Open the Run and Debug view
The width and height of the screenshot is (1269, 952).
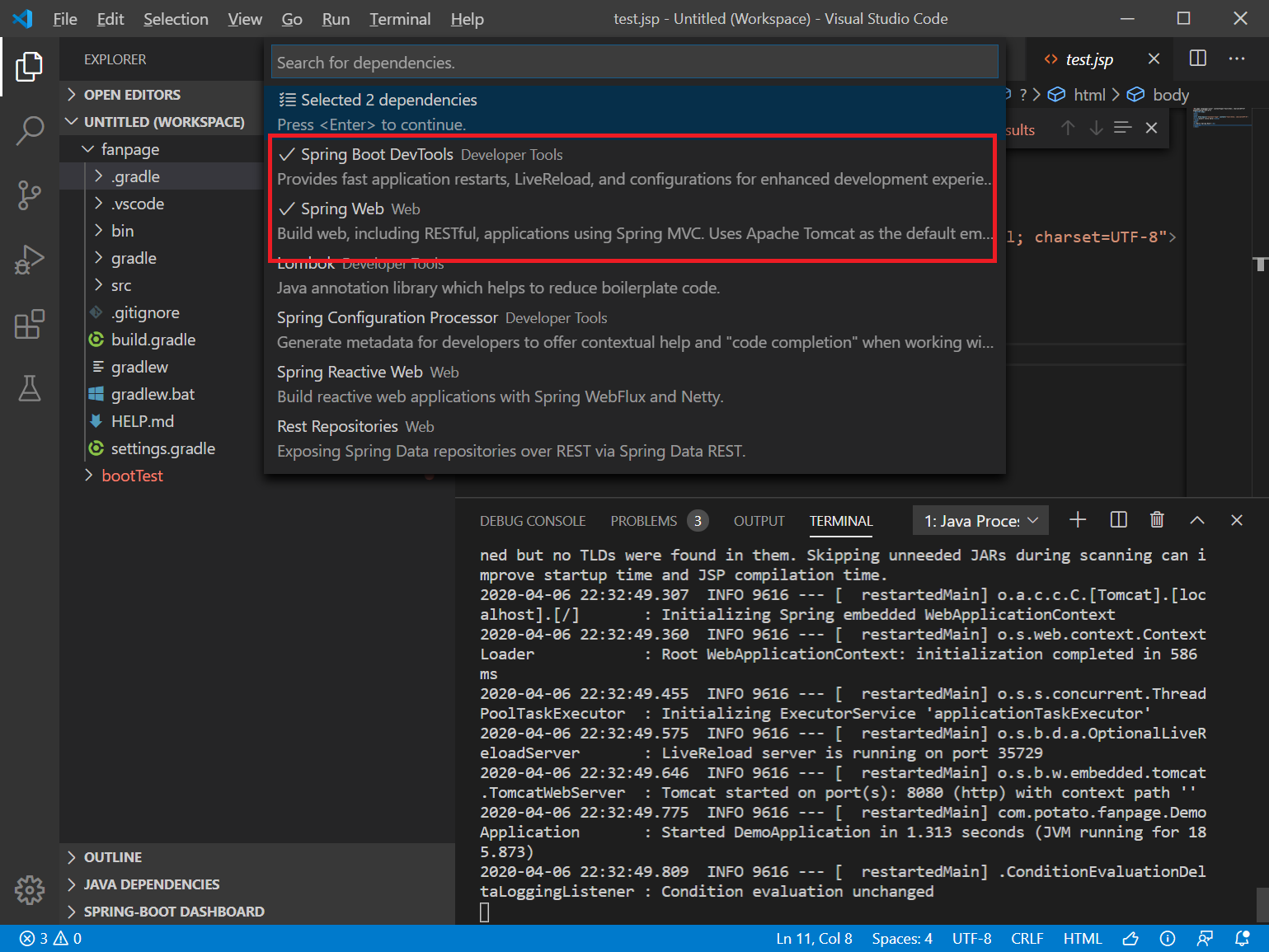[x=30, y=260]
